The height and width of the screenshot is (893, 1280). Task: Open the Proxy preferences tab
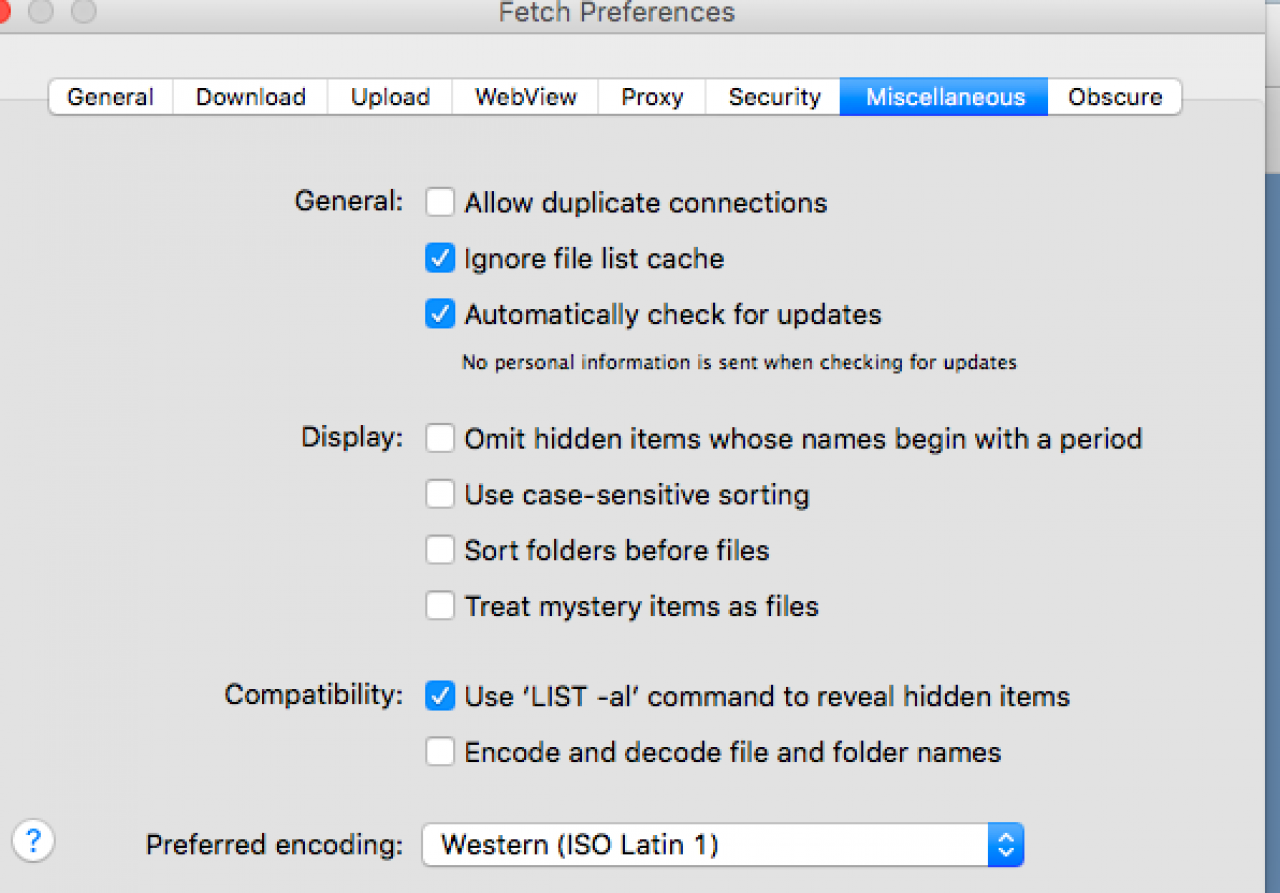(x=652, y=97)
